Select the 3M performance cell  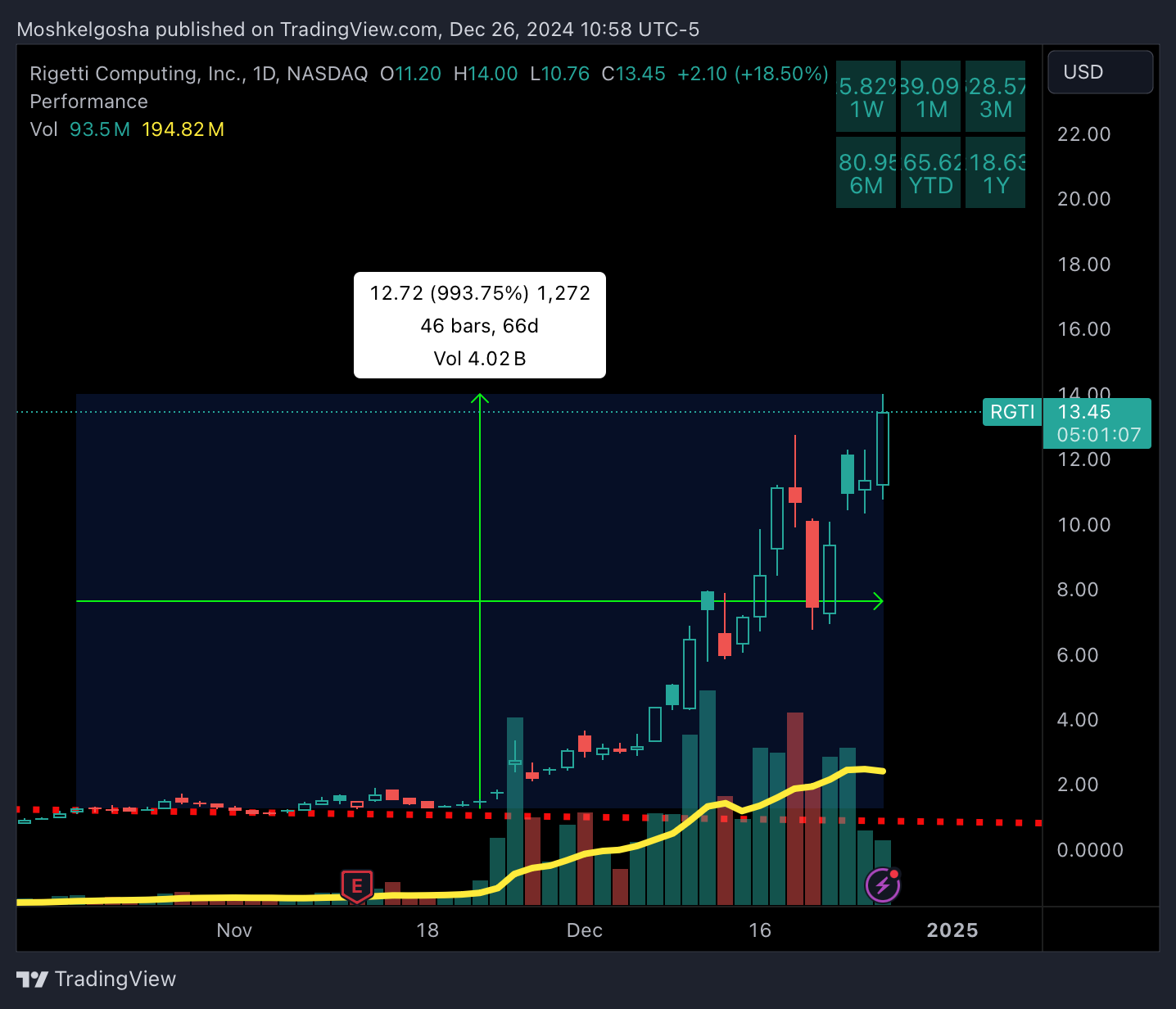click(x=995, y=97)
